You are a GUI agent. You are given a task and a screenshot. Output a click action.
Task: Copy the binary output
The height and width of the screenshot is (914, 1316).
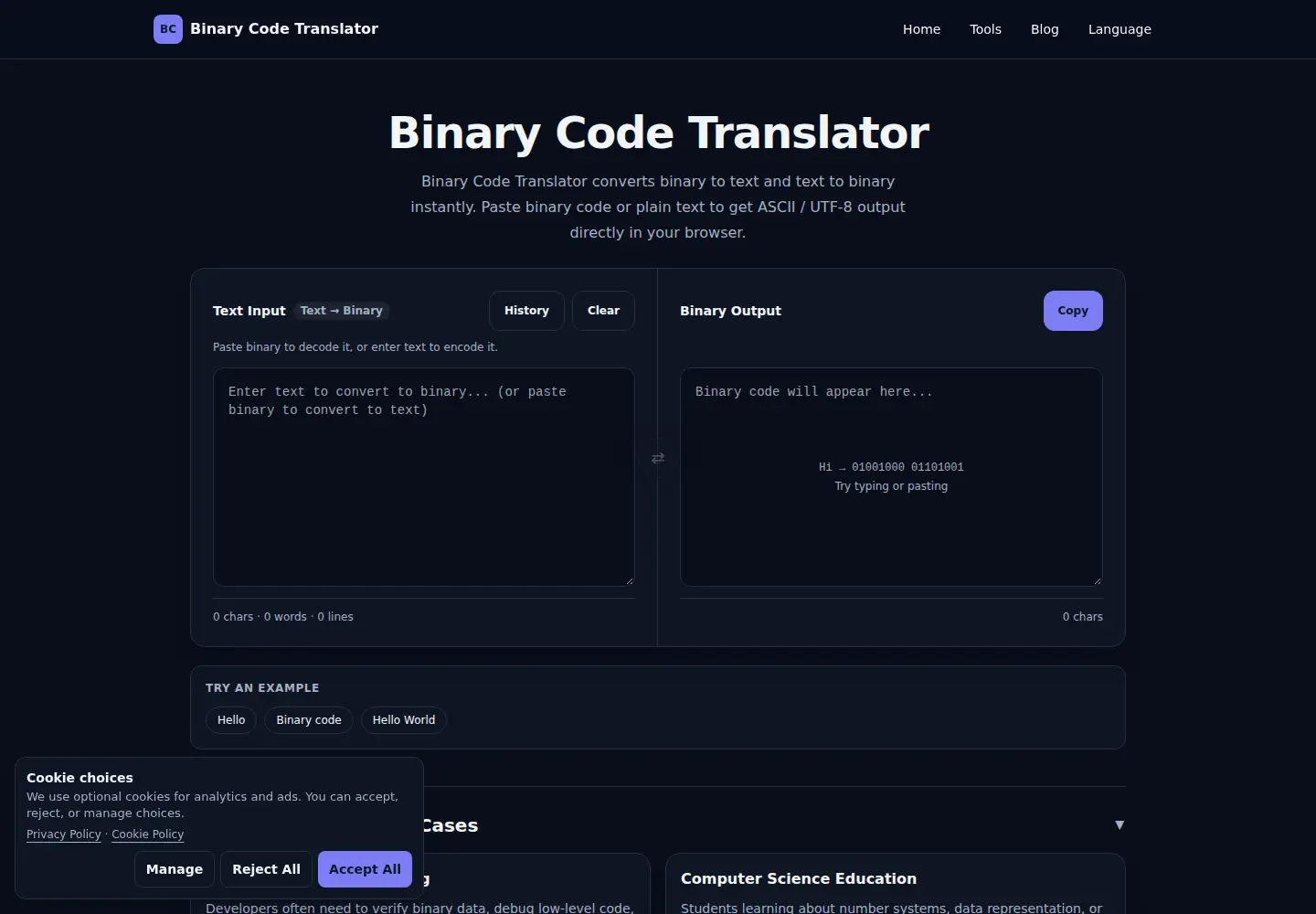click(x=1073, y=311)
